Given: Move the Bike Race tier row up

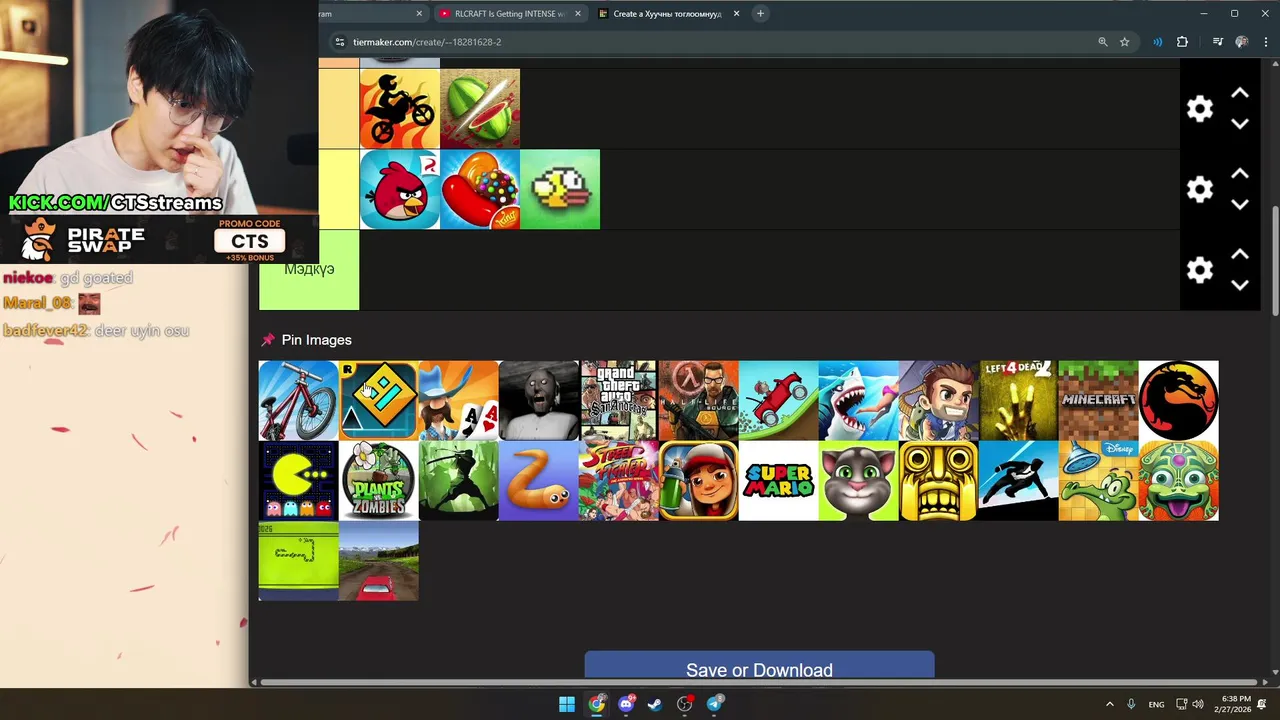Looking at the screenshot, I should (x=1240, y=93).
